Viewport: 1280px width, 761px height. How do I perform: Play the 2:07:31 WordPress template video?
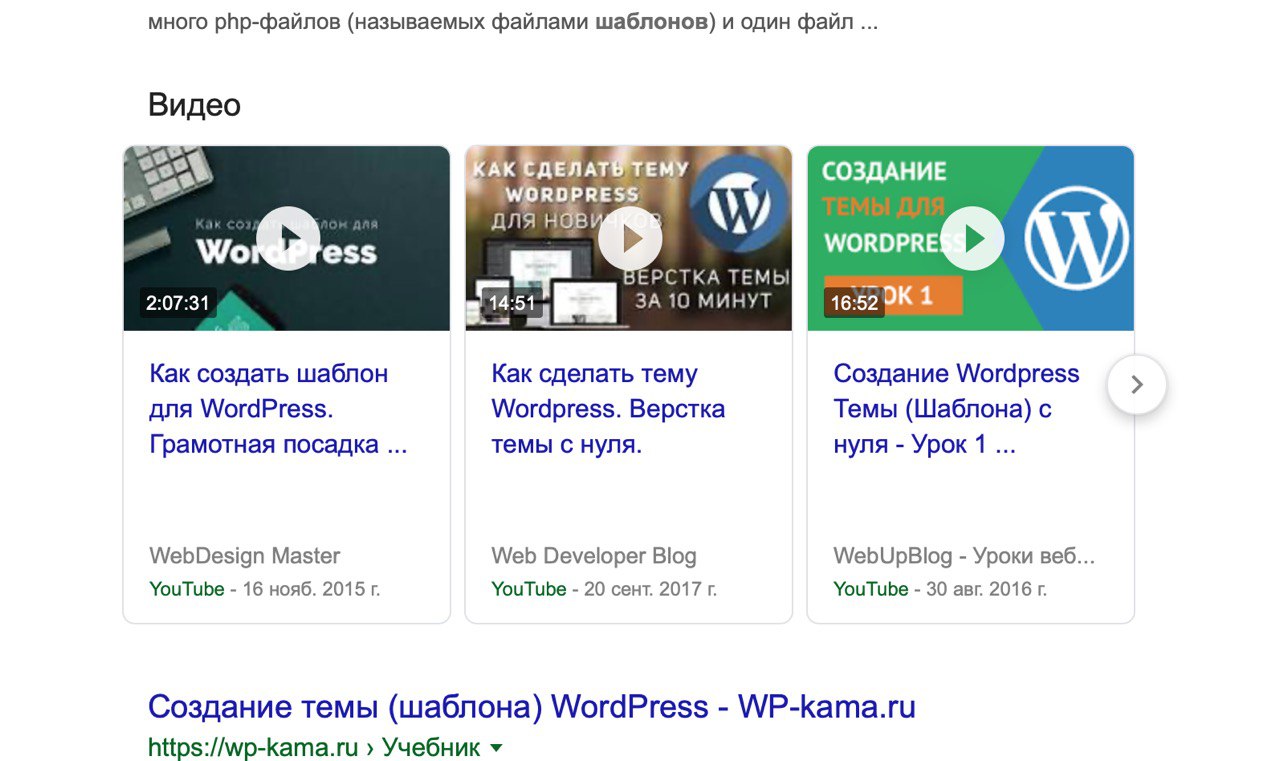(288, 238)
